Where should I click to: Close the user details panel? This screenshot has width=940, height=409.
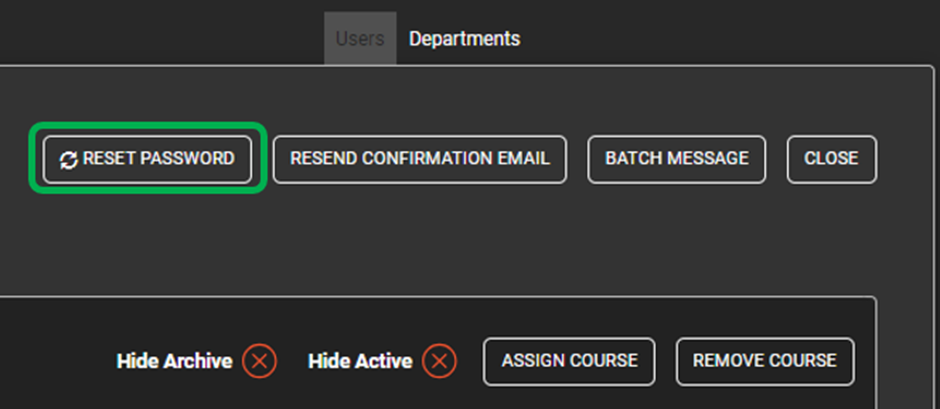tap(831, 159)
